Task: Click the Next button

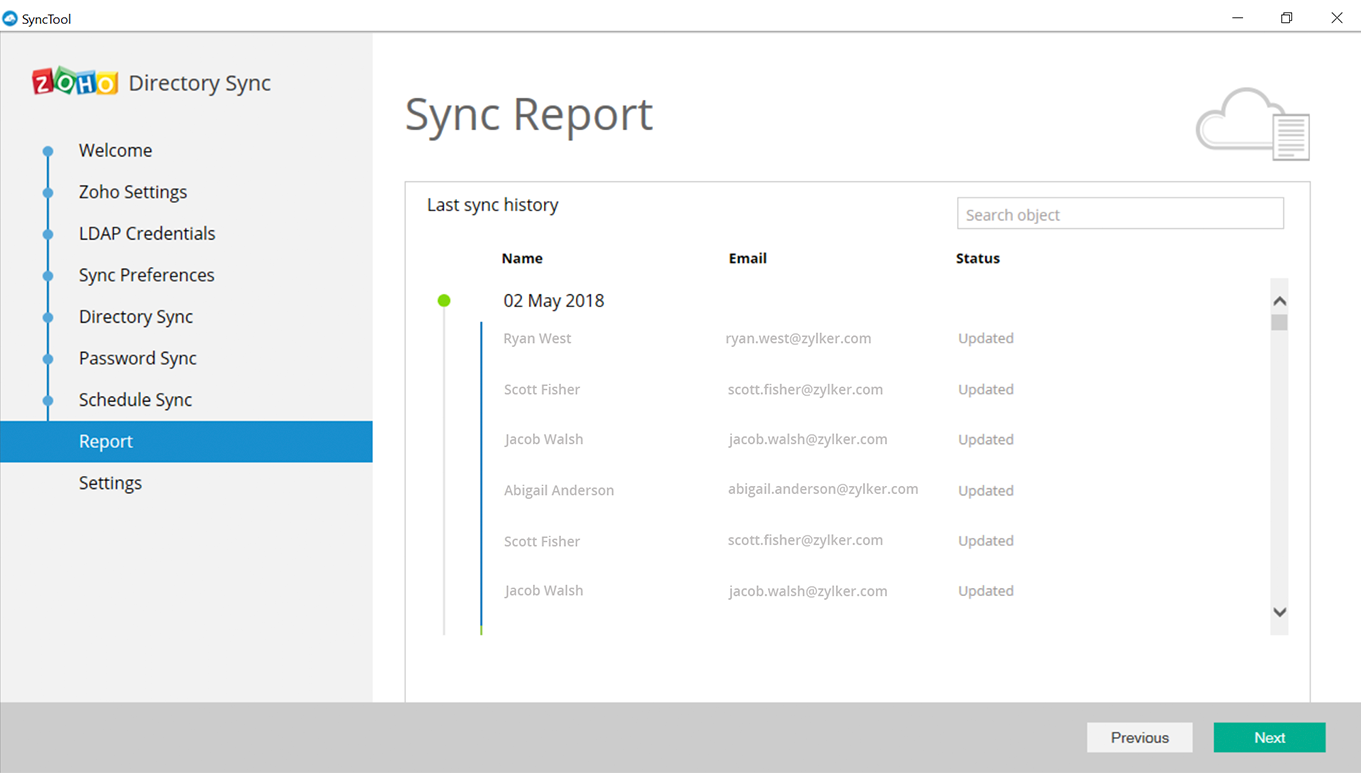Action: [x=1269, y=738]
